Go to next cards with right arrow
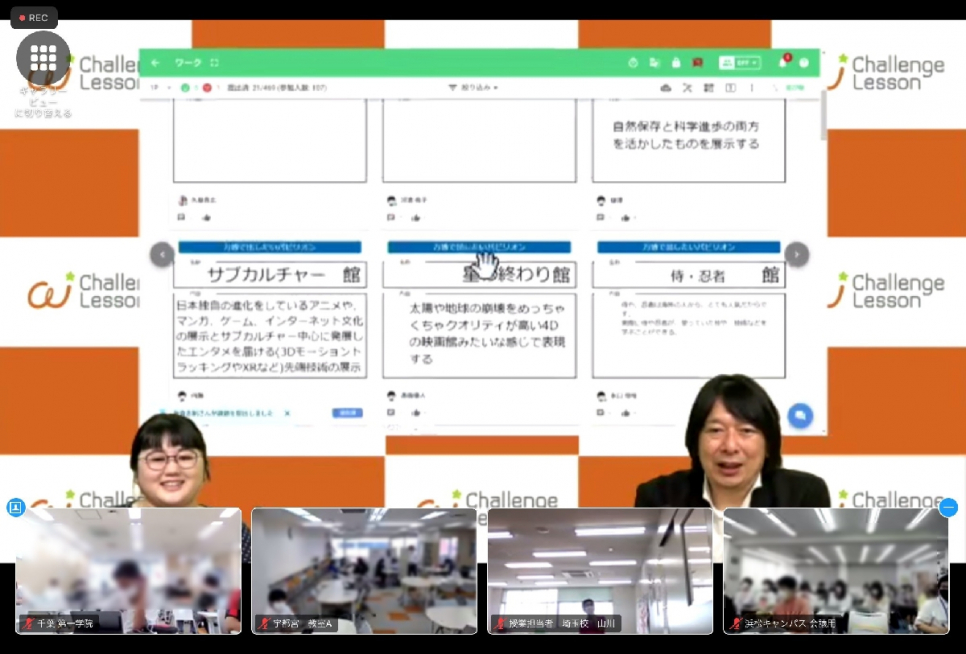Viewport: 966px width, 654px height. [x=797, y=254]
